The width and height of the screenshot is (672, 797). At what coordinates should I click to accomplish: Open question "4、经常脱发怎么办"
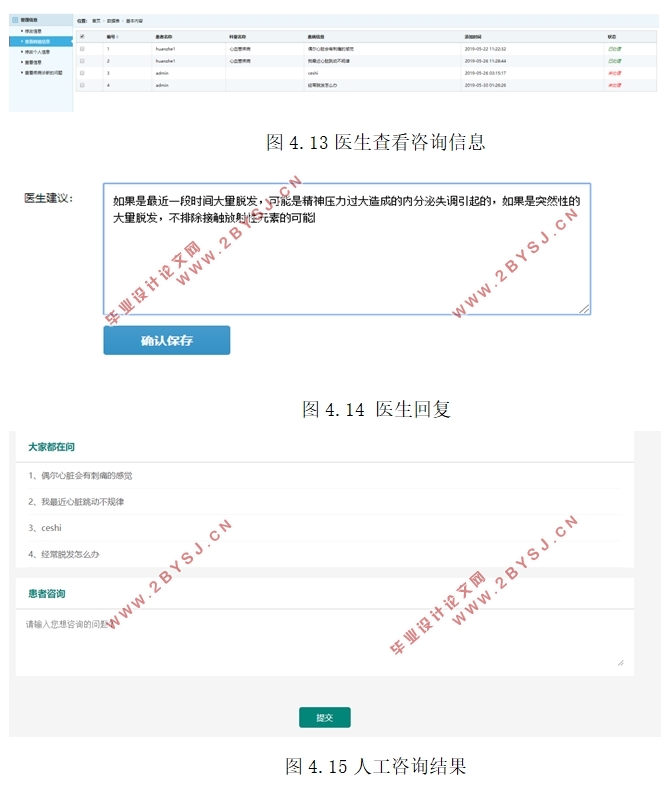pyautogui.click(x=64, y=554)
